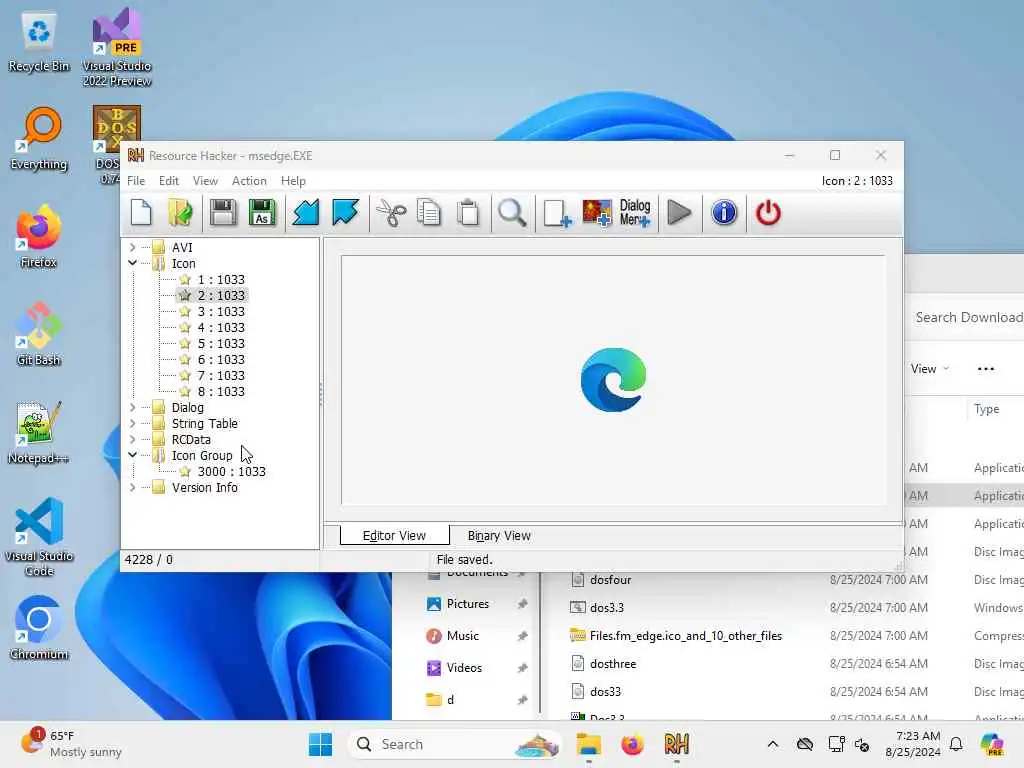Open the Visual Studio Code desktop shortcut

click(39, 537)
